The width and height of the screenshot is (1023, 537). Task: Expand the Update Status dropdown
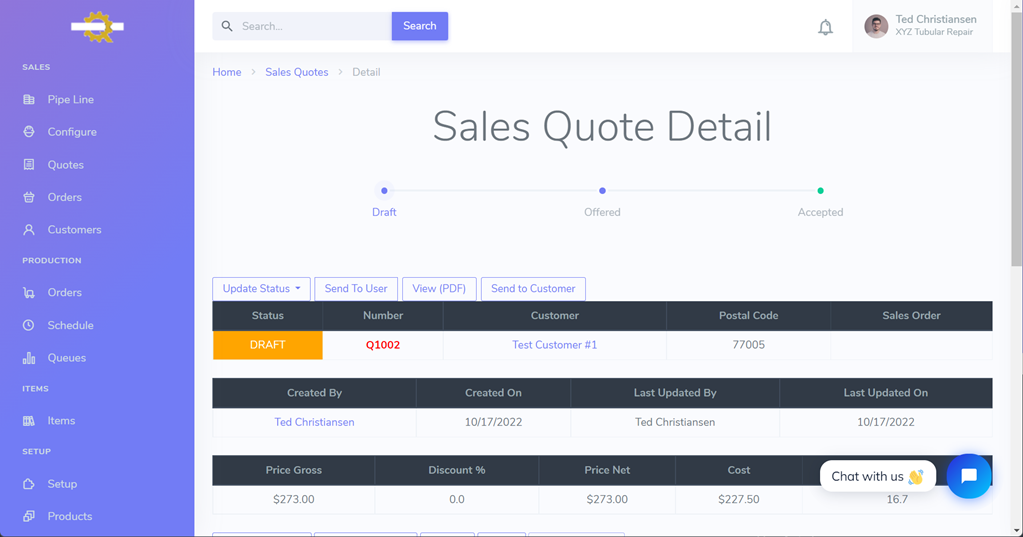[261, 289]
